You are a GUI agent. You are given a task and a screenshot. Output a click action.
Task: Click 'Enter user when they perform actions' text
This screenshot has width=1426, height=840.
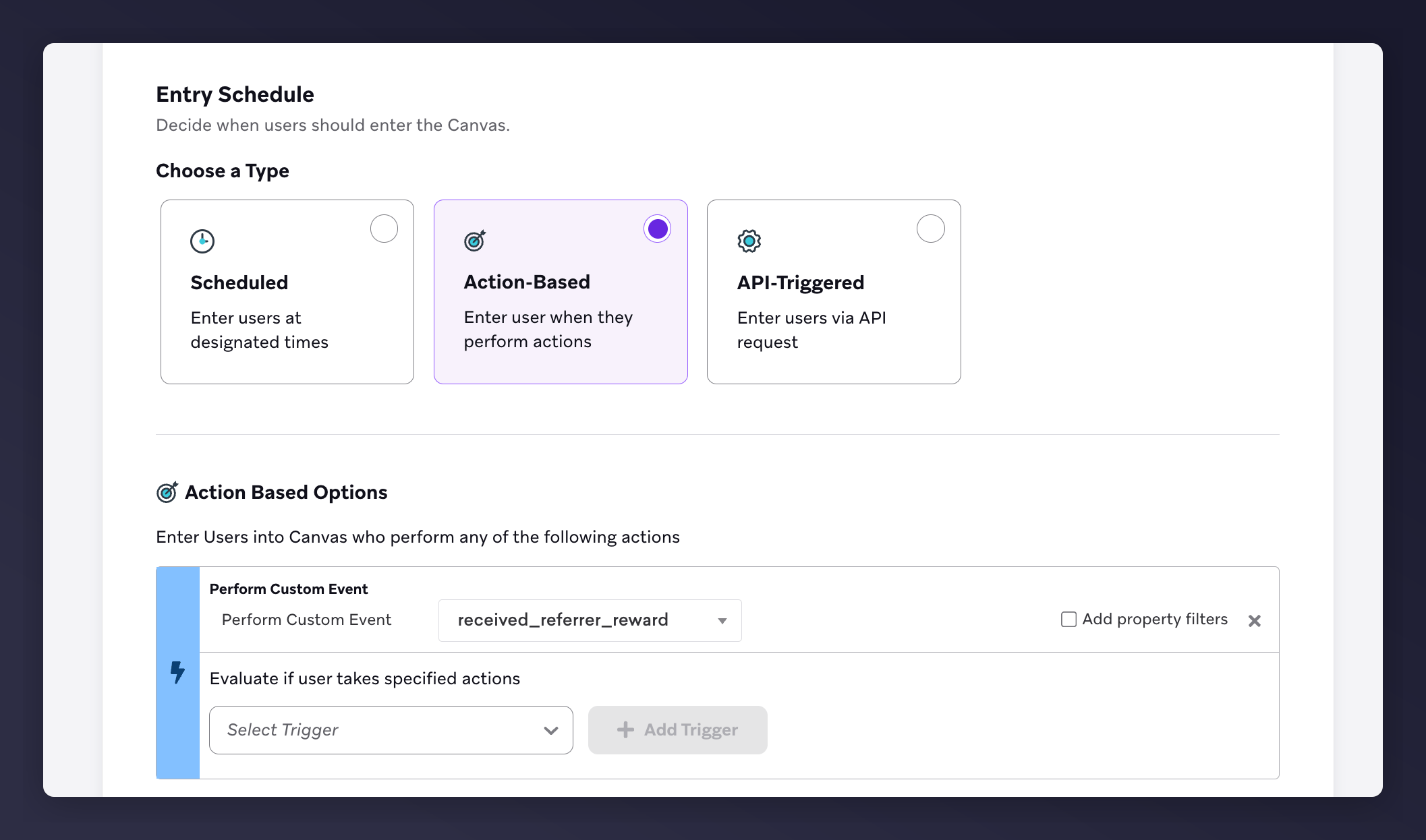click(x=548, y=329)
